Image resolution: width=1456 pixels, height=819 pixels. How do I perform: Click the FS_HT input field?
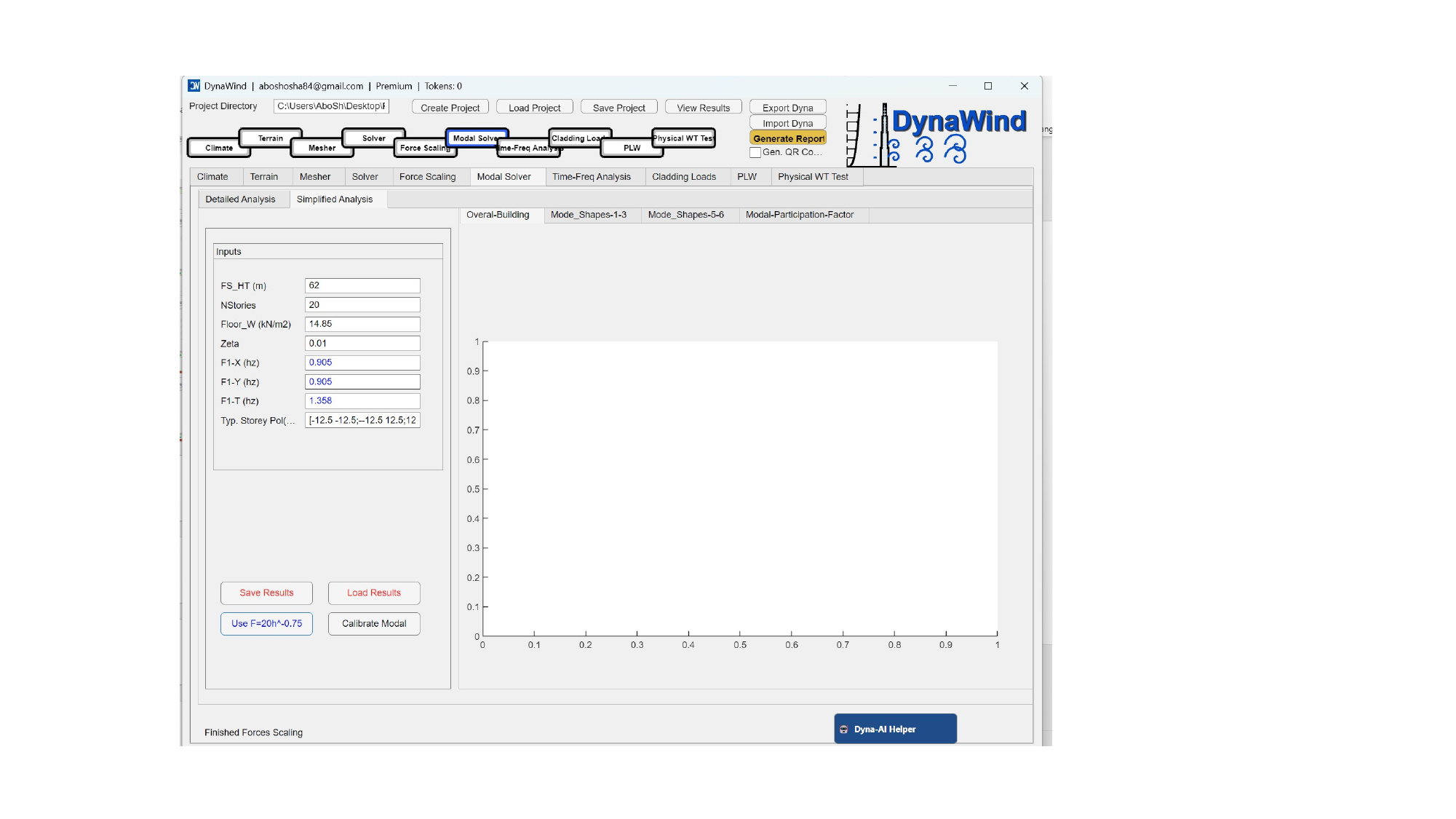(x=362, y=285)
